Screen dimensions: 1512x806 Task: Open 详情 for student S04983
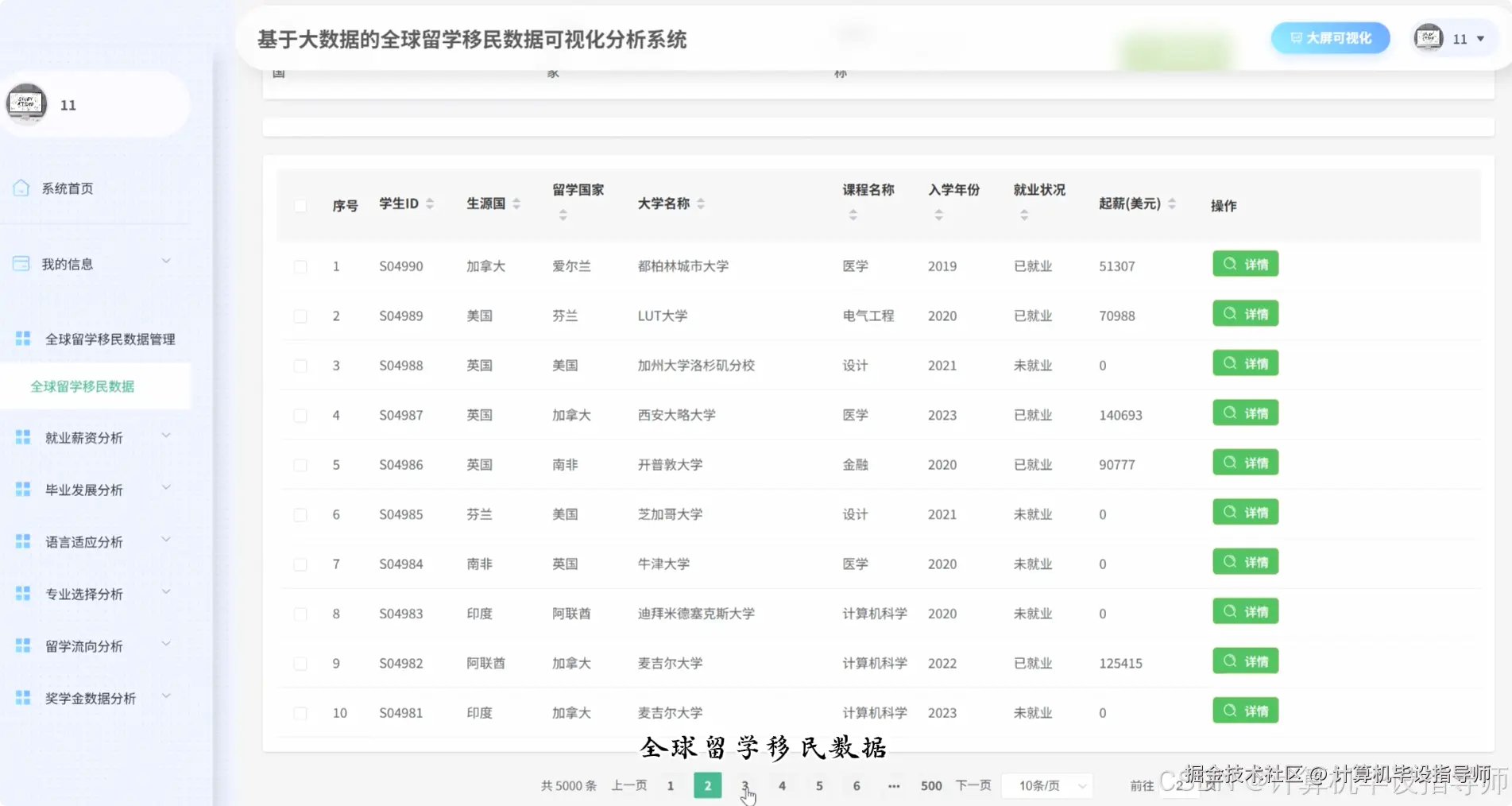tap(1245, 611)
